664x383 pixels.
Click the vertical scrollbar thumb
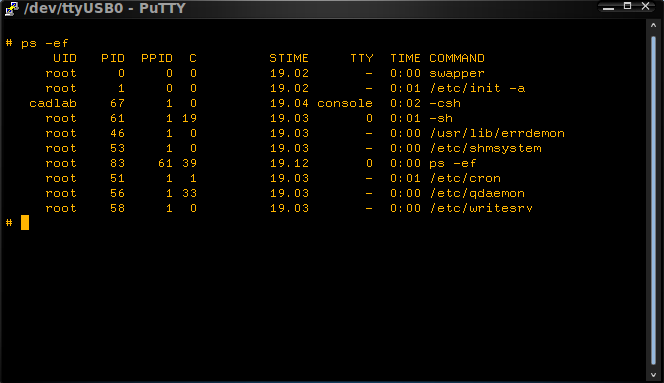pos(653,200)
